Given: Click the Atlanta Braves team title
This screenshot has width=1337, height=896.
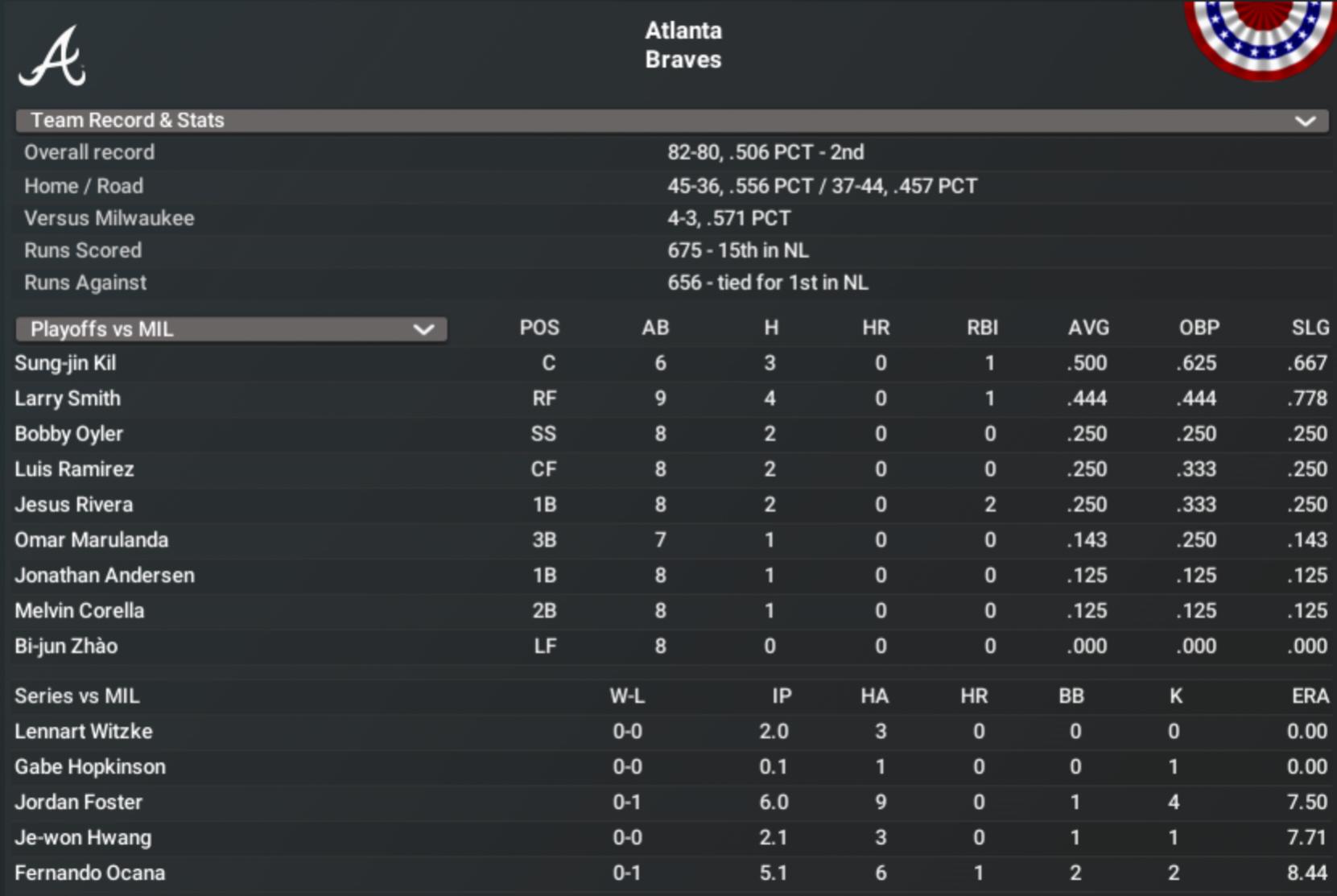Looking at the screenshot, I should [x=683, y=45].
